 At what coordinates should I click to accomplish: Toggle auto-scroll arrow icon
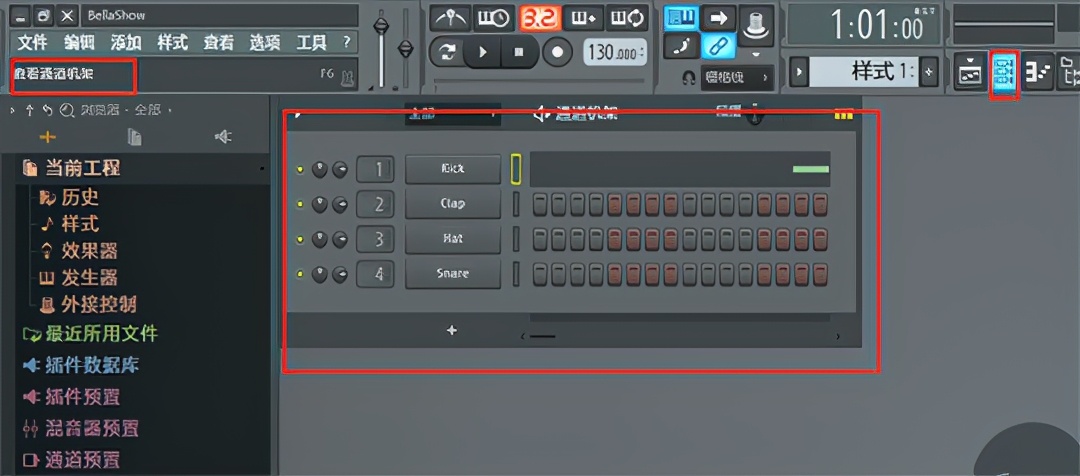click(x=718, y=18)
